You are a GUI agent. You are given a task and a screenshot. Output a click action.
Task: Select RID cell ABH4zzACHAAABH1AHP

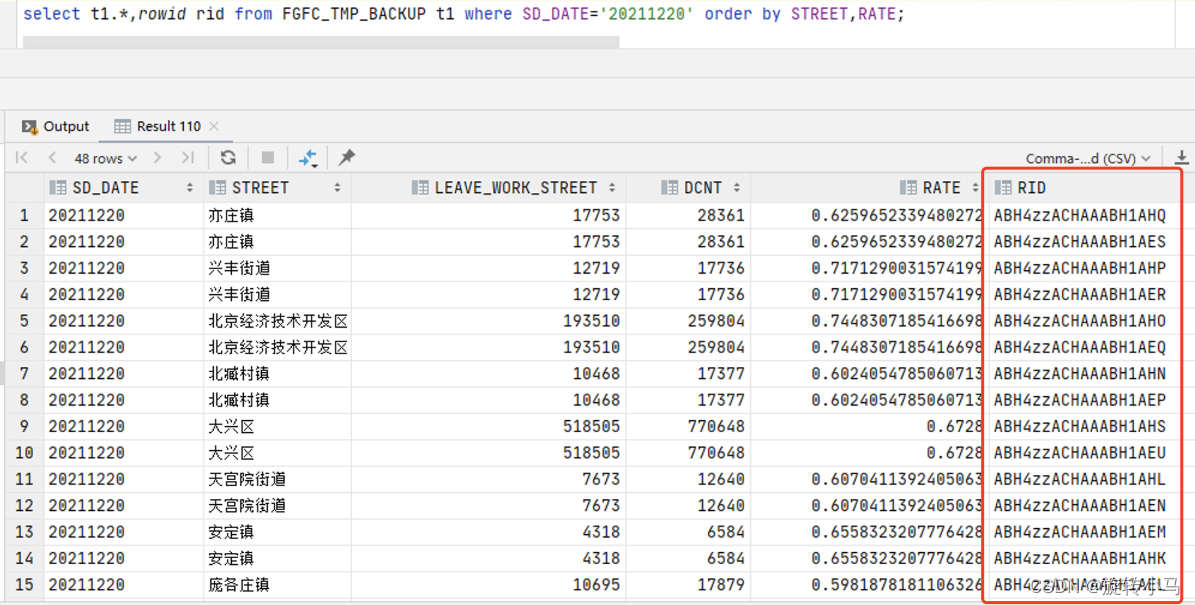pyautogui.click(x=1084, y=268)
